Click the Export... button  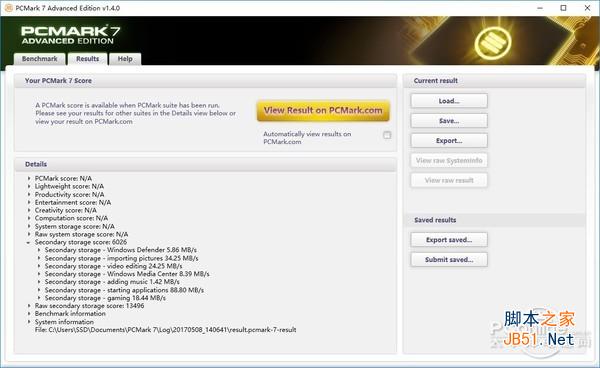pos(449,141)
